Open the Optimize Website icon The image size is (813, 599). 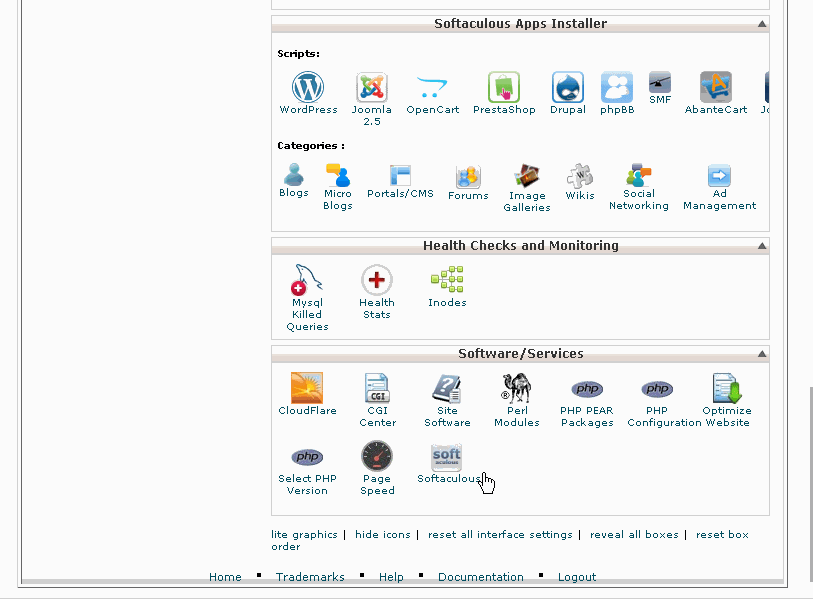pyautogui.click(x=727, y=388)
